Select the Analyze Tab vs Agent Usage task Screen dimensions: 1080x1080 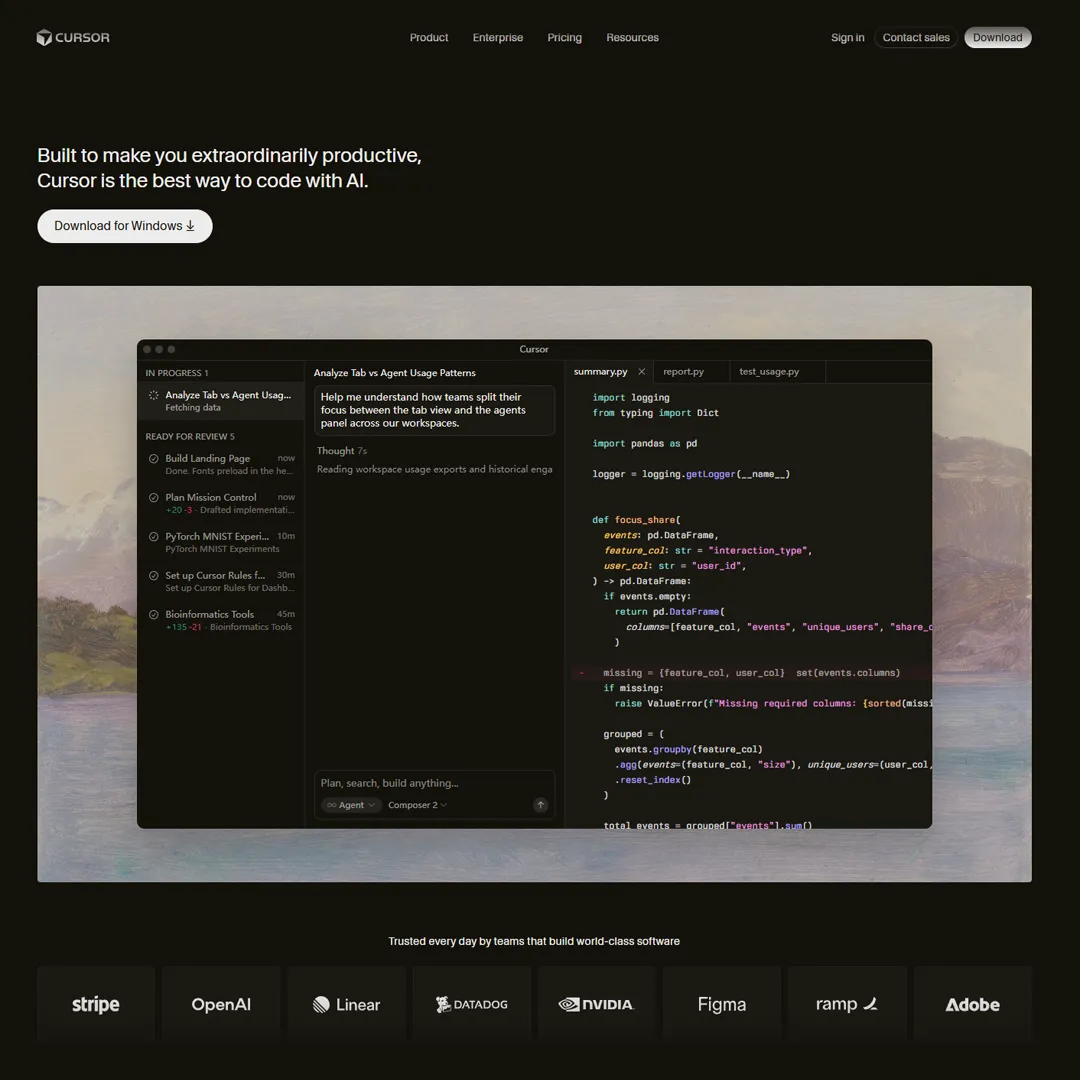pyautogui.click(x=220, y=401)
